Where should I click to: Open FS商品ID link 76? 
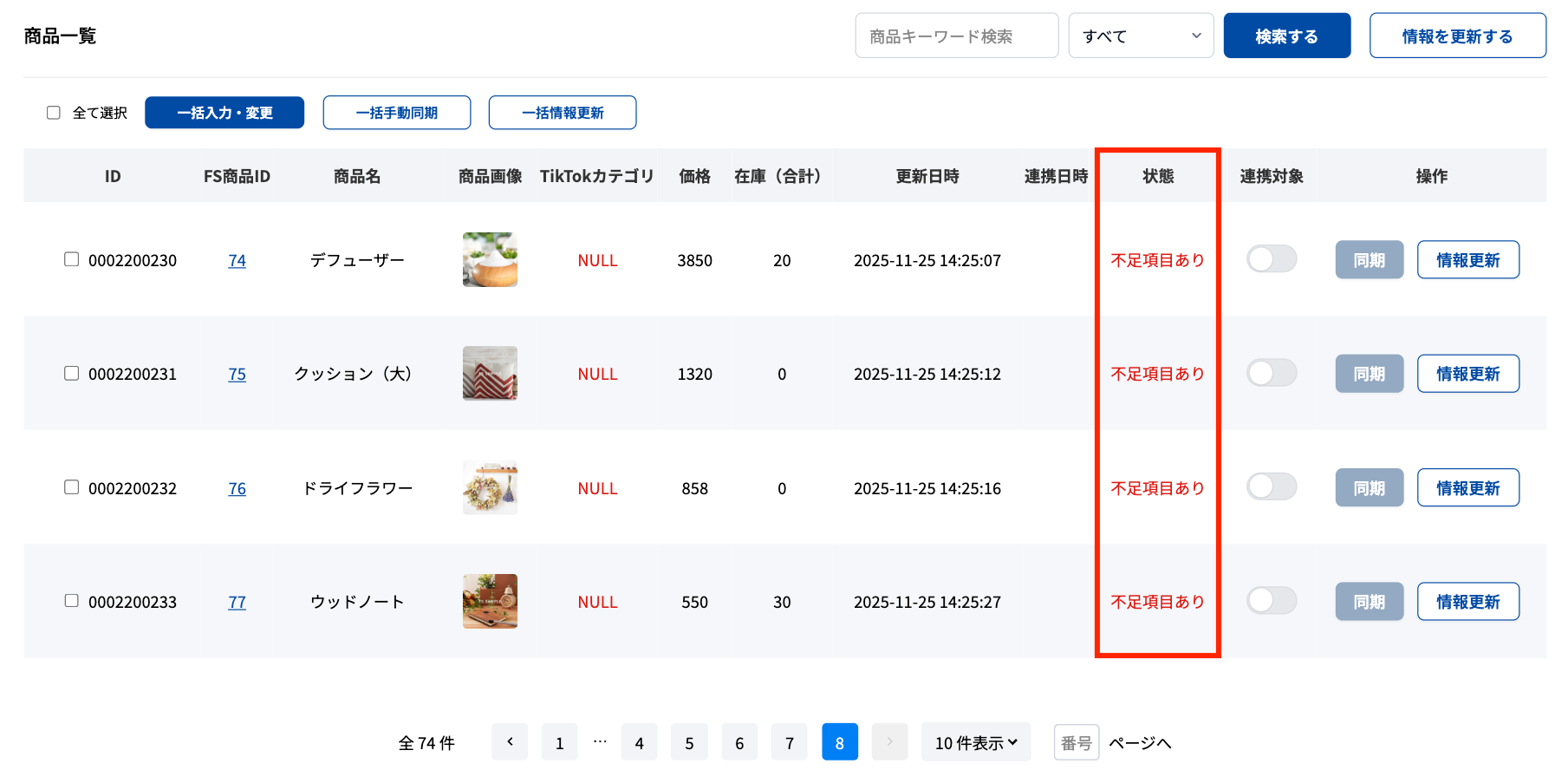click(x=237, y=488)
